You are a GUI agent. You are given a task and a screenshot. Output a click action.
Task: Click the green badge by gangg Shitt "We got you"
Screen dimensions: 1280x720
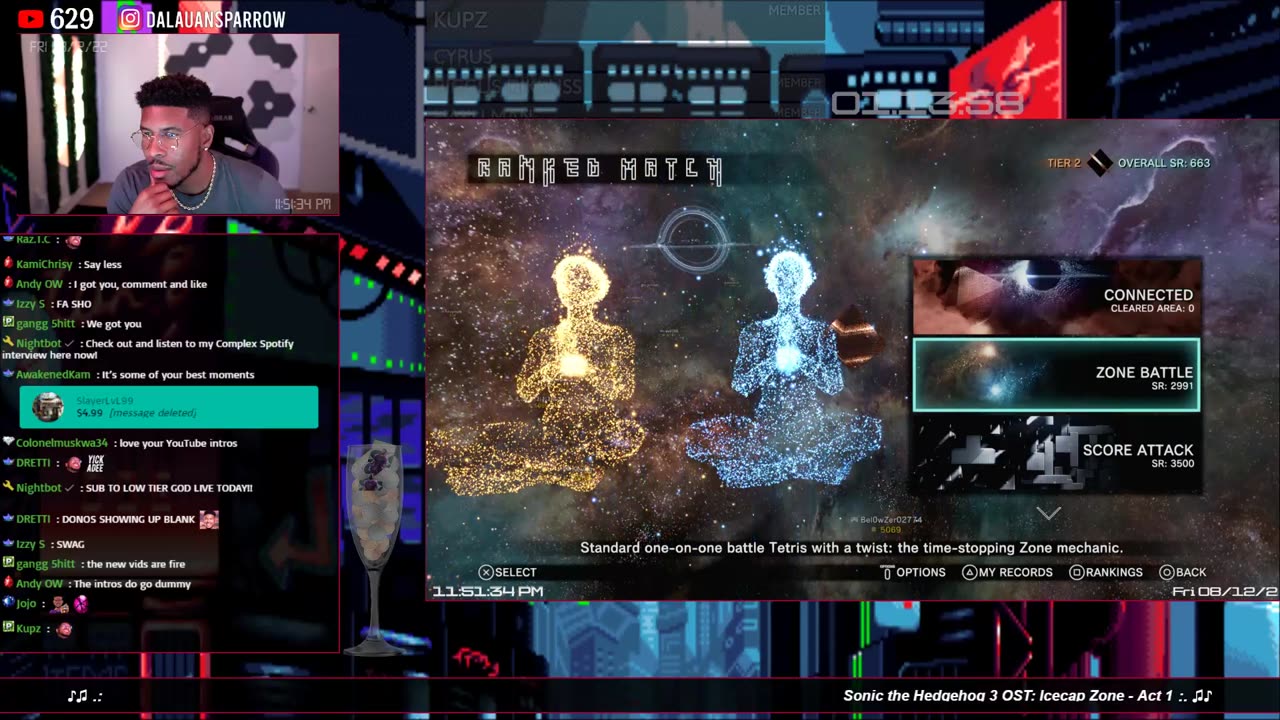[x=8, y=323]
